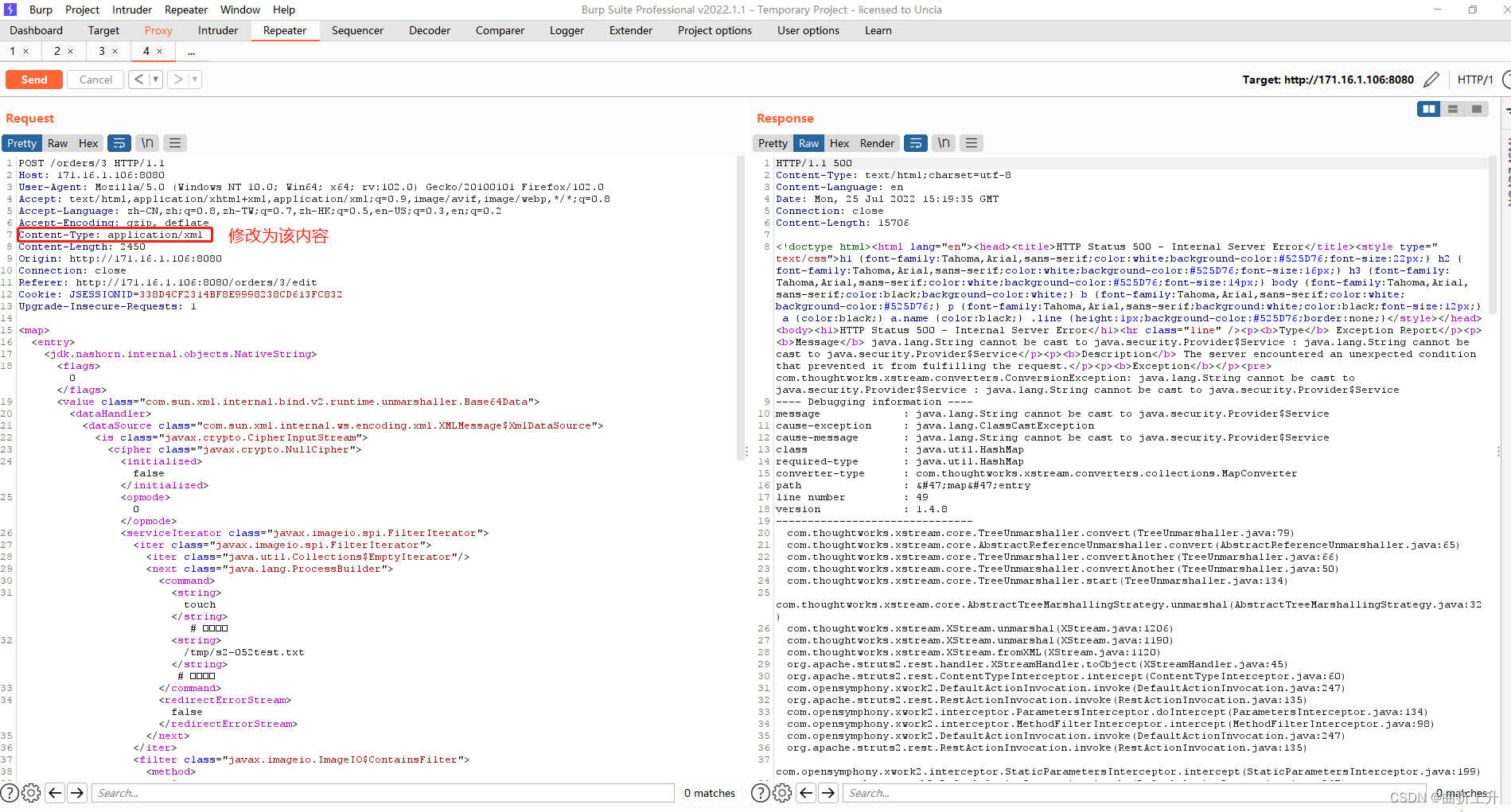
Task: Select side-by-side layout view
Action: pos(1429,109)
